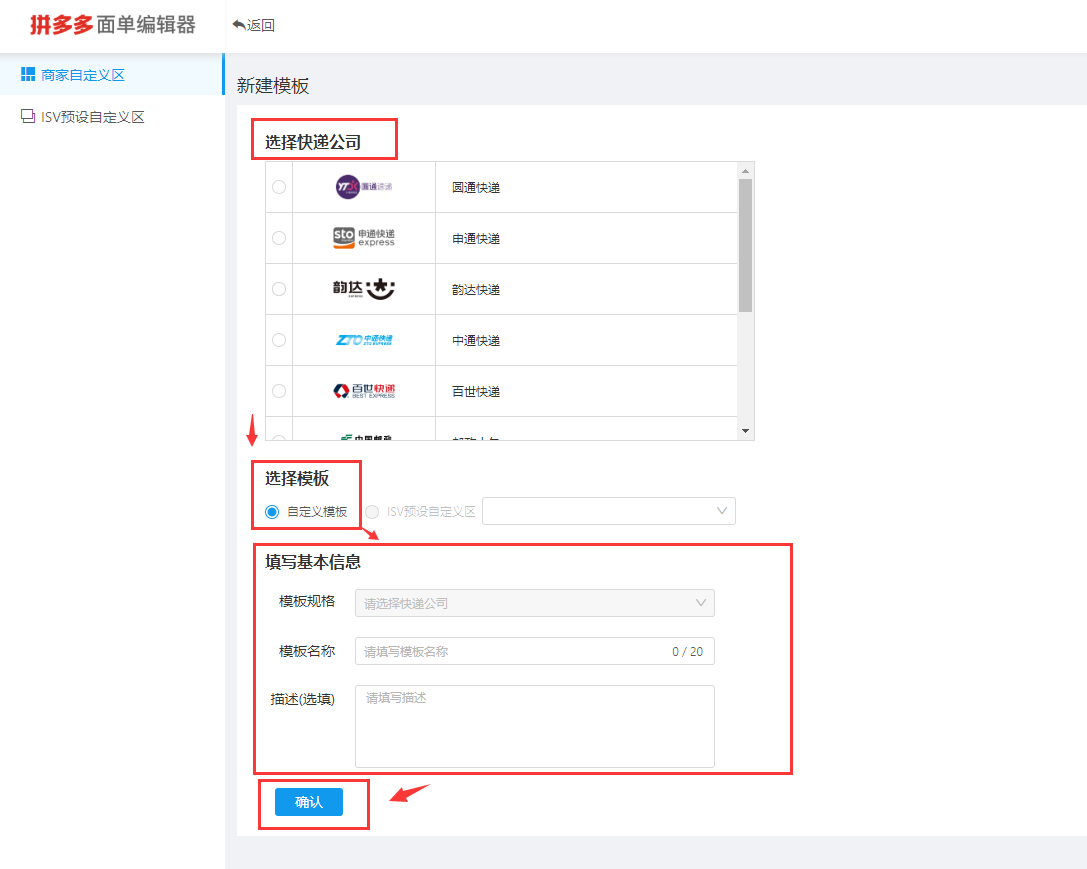Open the ISV预设自定义区 sidebar section
Image resolution: width=1087 pixels, height=869 pixels.
[x=112, y=117]
